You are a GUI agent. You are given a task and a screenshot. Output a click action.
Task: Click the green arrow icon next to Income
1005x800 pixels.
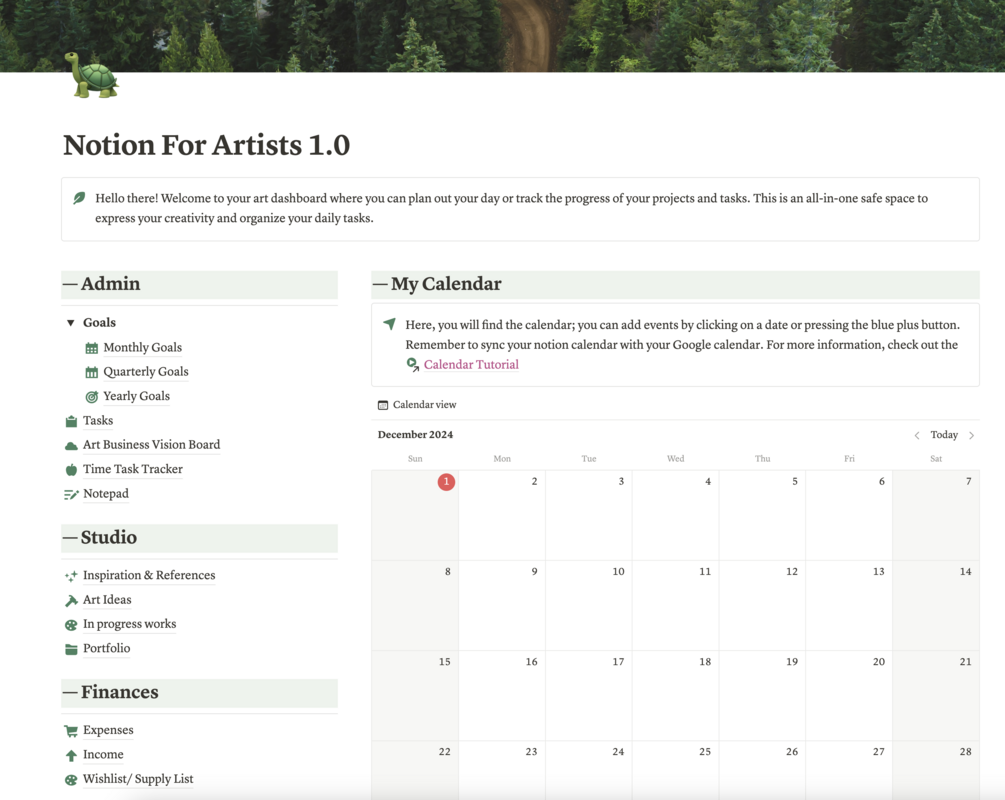[x=72, y=754]
